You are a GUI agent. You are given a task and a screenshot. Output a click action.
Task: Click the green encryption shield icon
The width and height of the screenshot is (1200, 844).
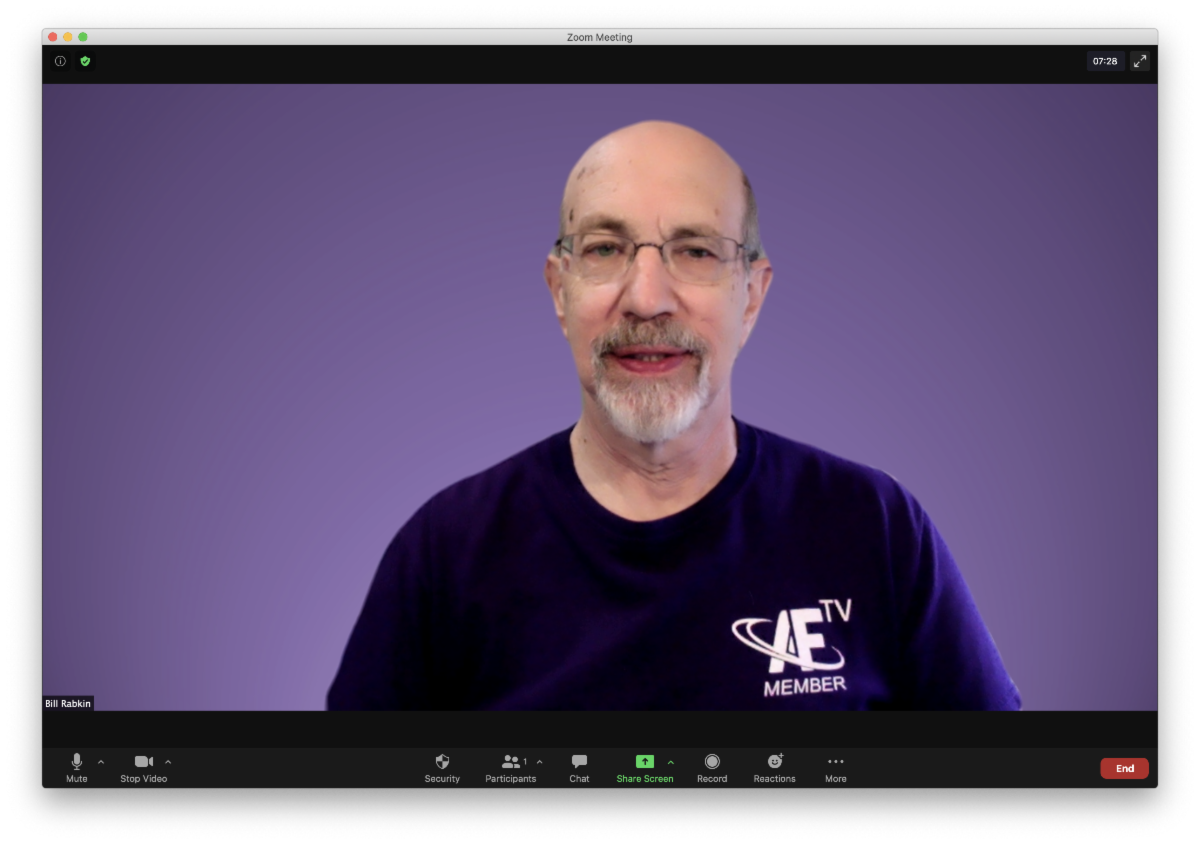tap(85, 61)
